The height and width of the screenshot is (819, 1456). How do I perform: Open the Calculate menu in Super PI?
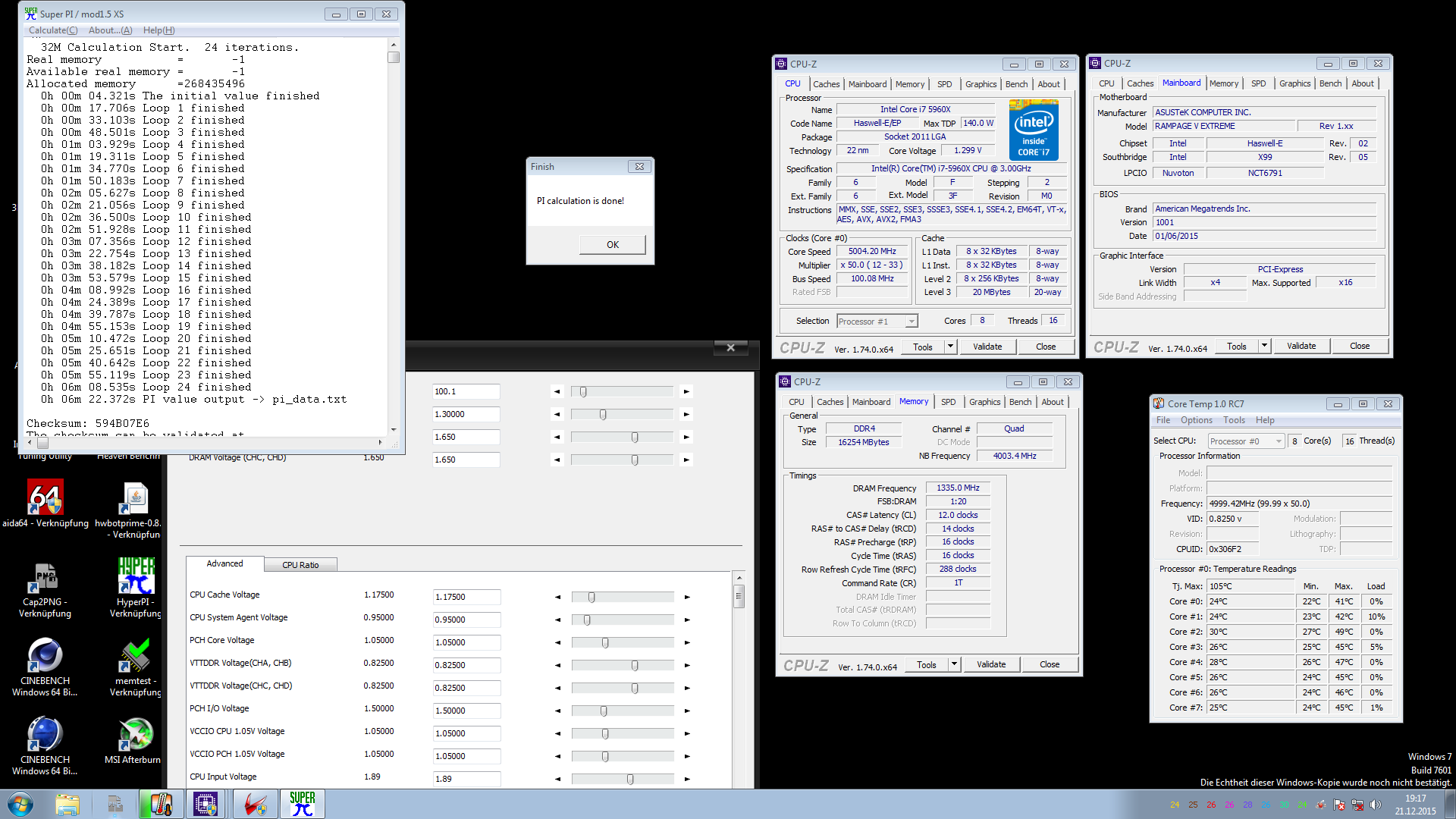pos(52,30)
